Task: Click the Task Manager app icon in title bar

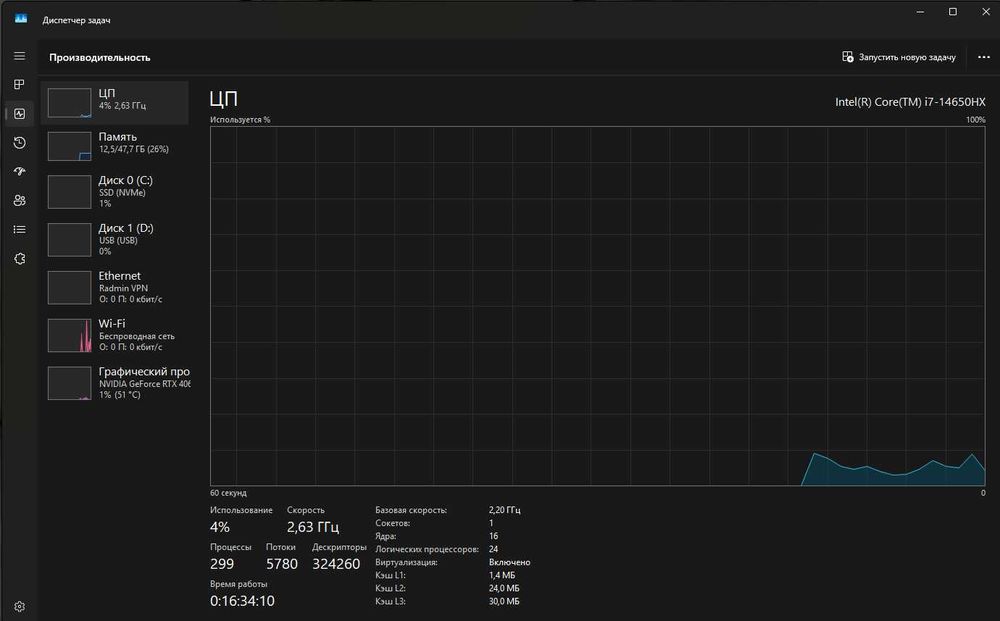Action: [21, 19]
